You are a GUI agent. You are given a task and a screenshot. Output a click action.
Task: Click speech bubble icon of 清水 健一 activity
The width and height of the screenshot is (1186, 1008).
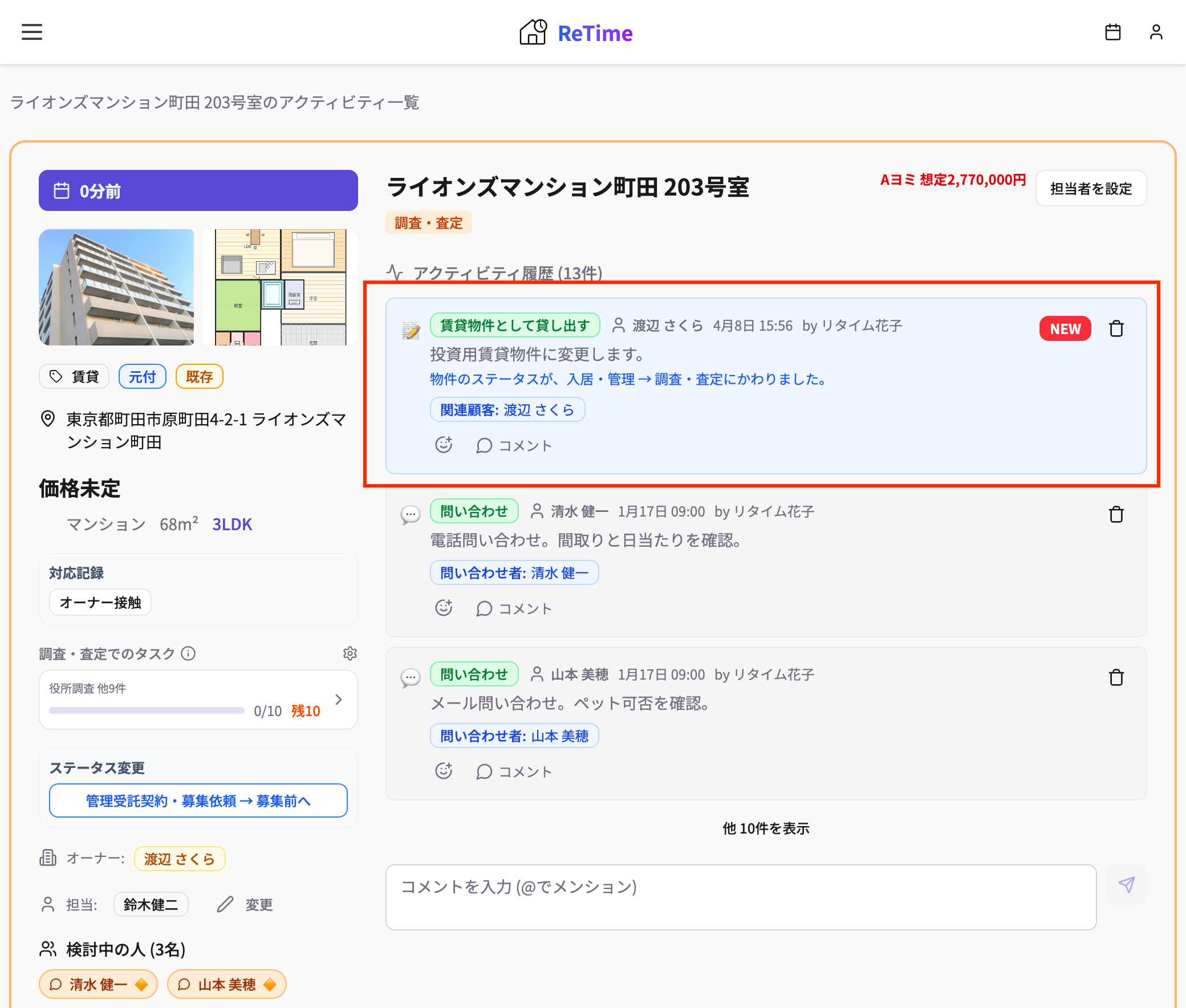[411, 515]
